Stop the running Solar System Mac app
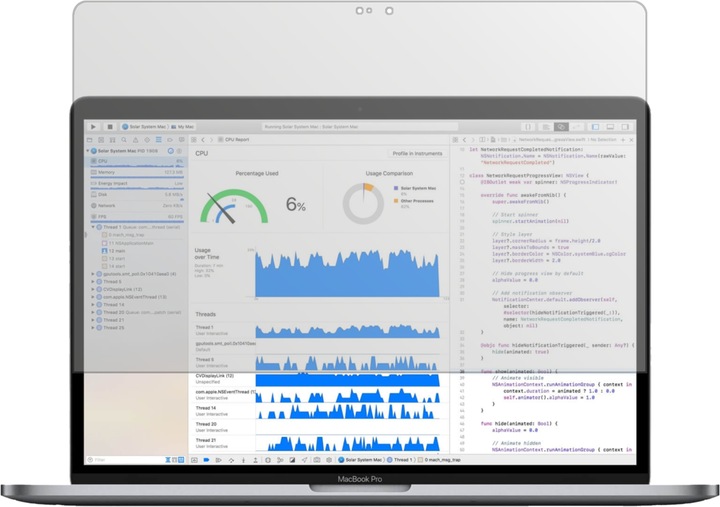The image size is (720, 507). (110, 127)
